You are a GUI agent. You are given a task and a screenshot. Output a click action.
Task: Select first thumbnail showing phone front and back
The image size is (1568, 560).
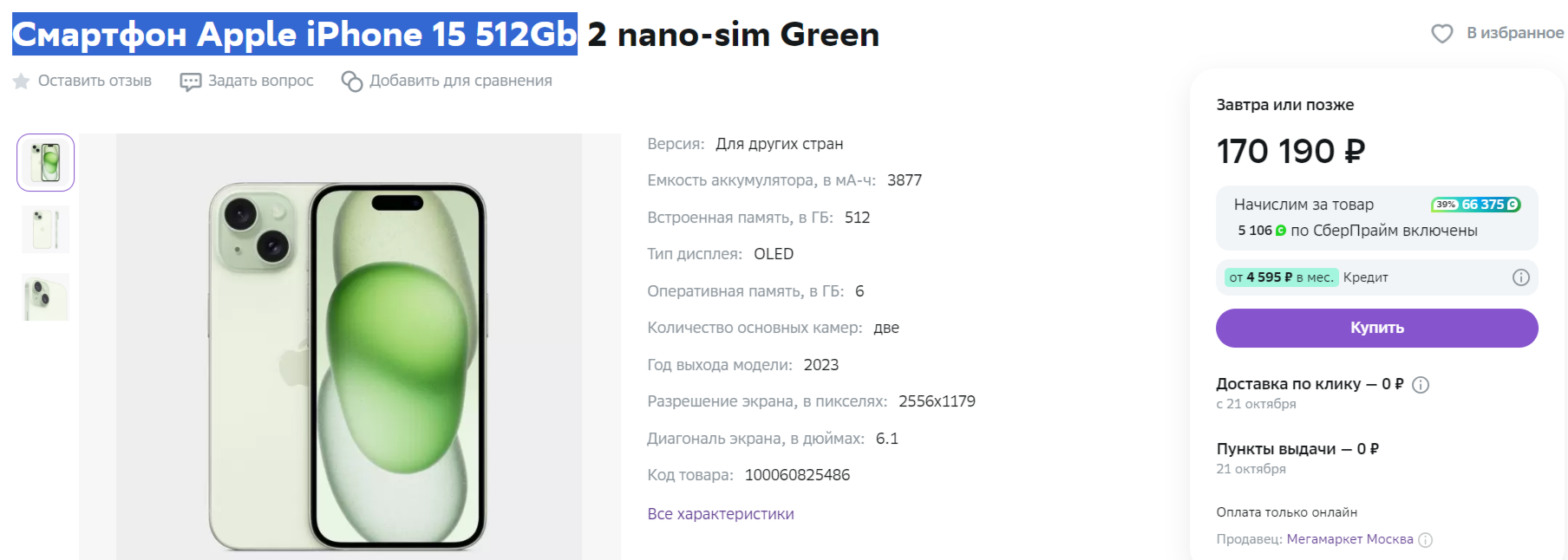point(45,162)
